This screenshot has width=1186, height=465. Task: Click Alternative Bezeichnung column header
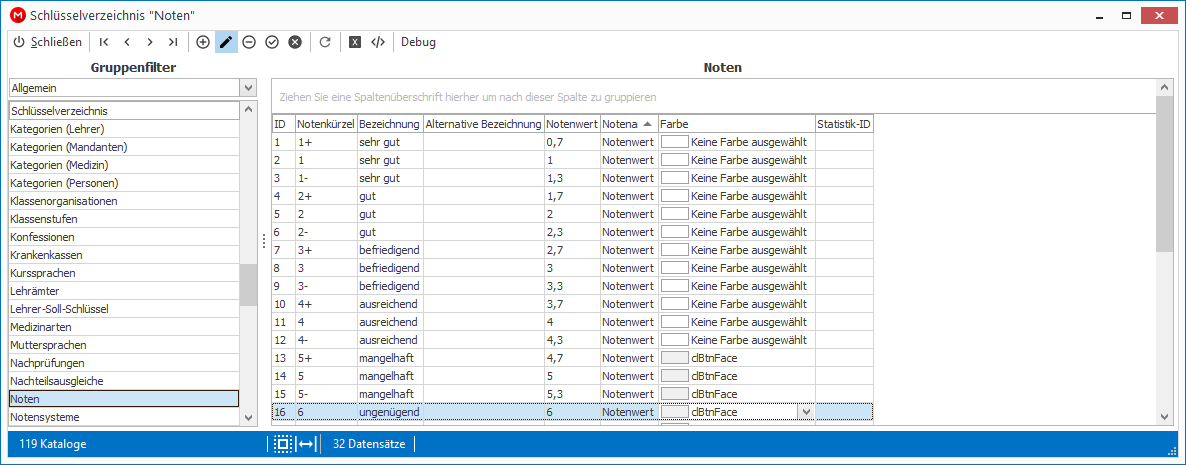[x=483, y=123]
